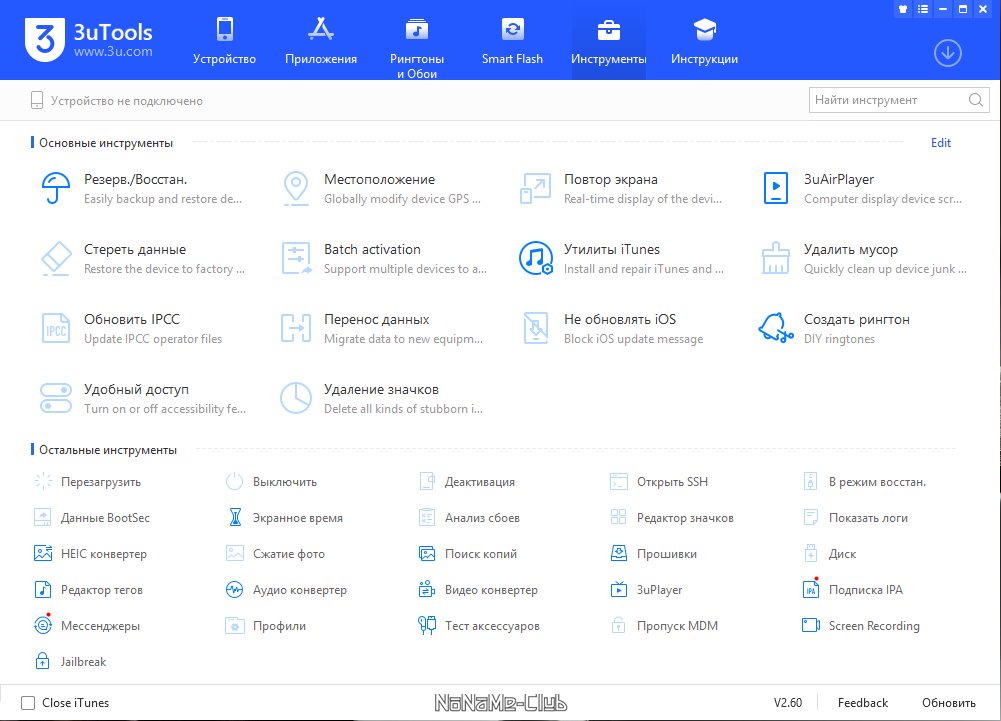
Task: Open Профили
Action: [x=266, y=626]
